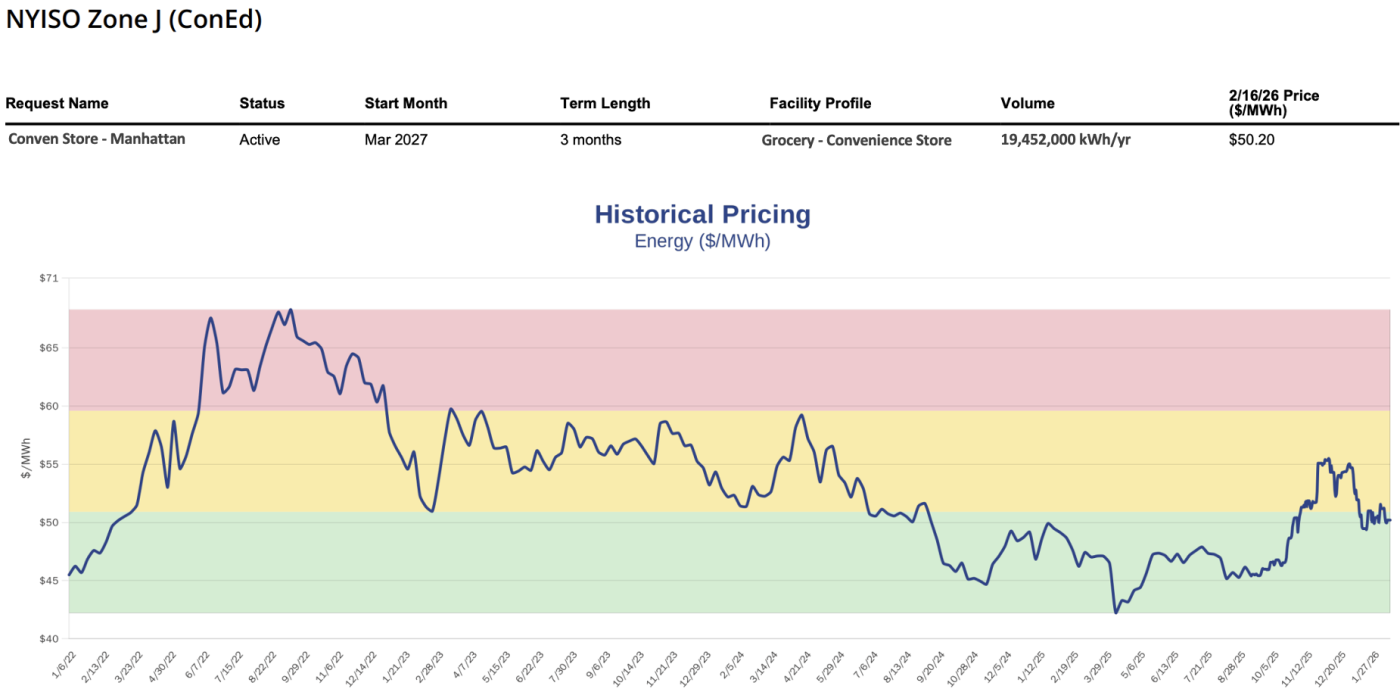Click the Historical Pricing chart title
The height and width of the screenshot is (689, 1400).
702,215
